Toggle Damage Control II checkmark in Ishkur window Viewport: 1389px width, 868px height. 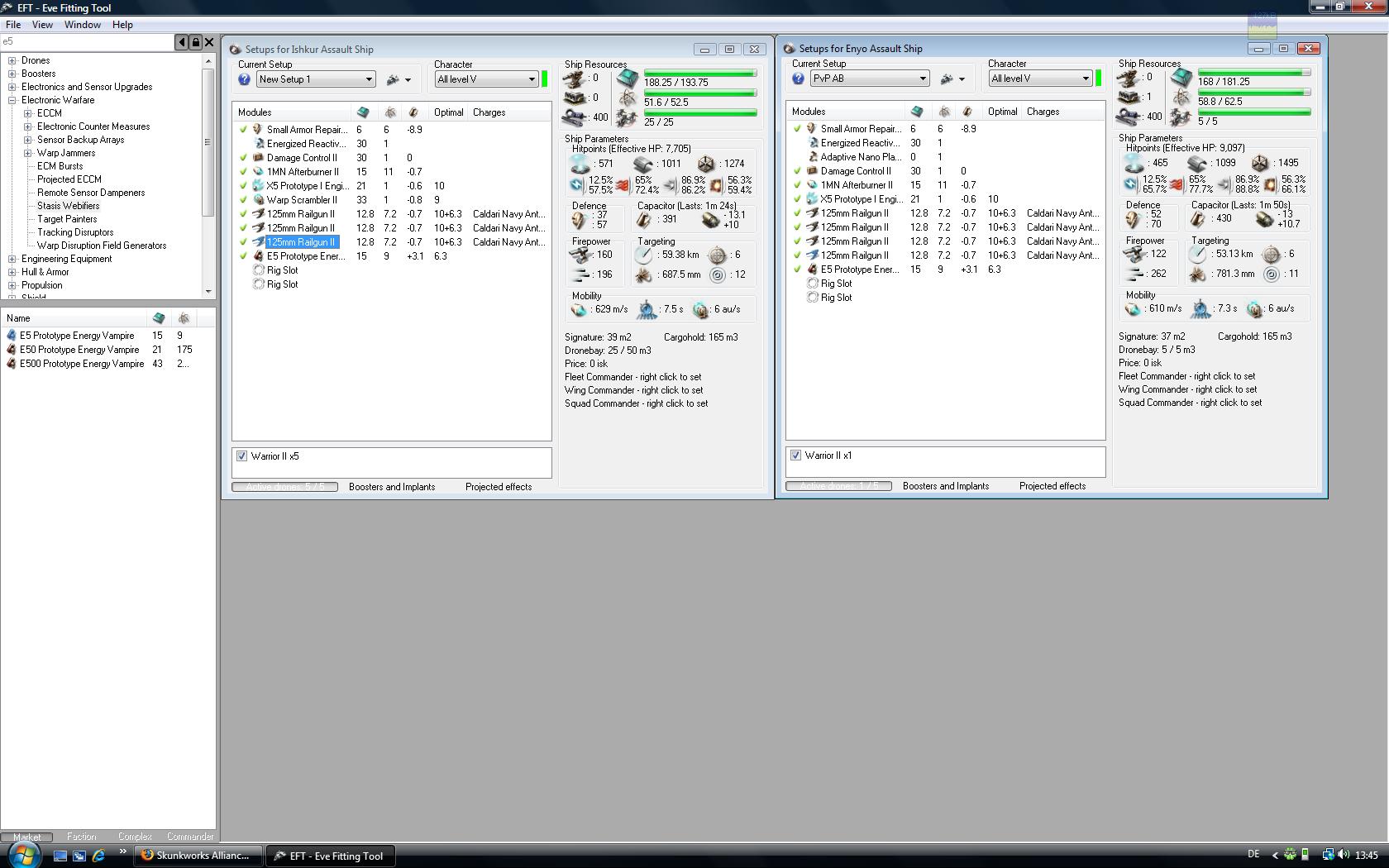pyautogui.click(x=243, y=158)
